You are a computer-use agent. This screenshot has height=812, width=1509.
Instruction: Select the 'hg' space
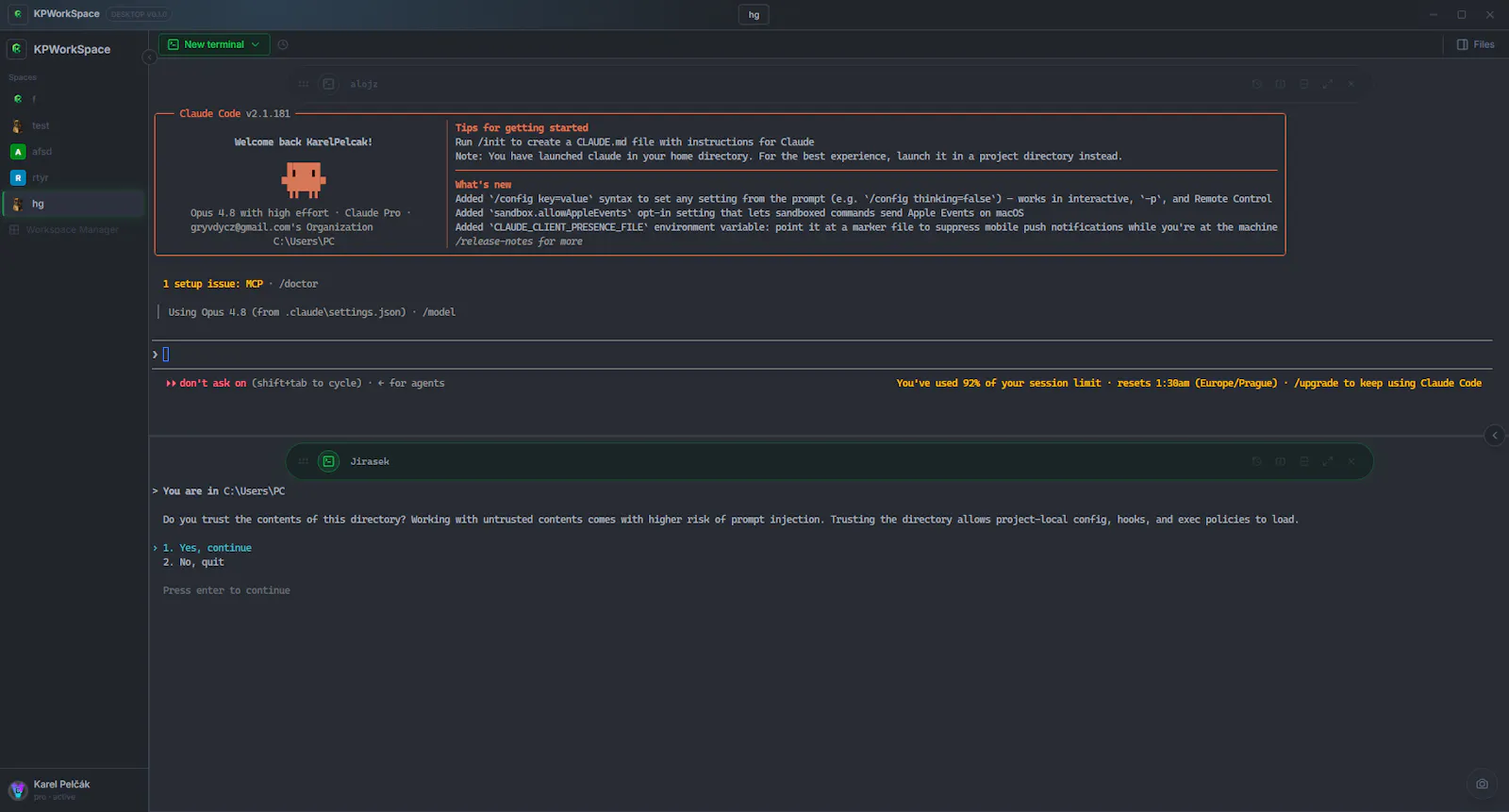click(73, 204)
